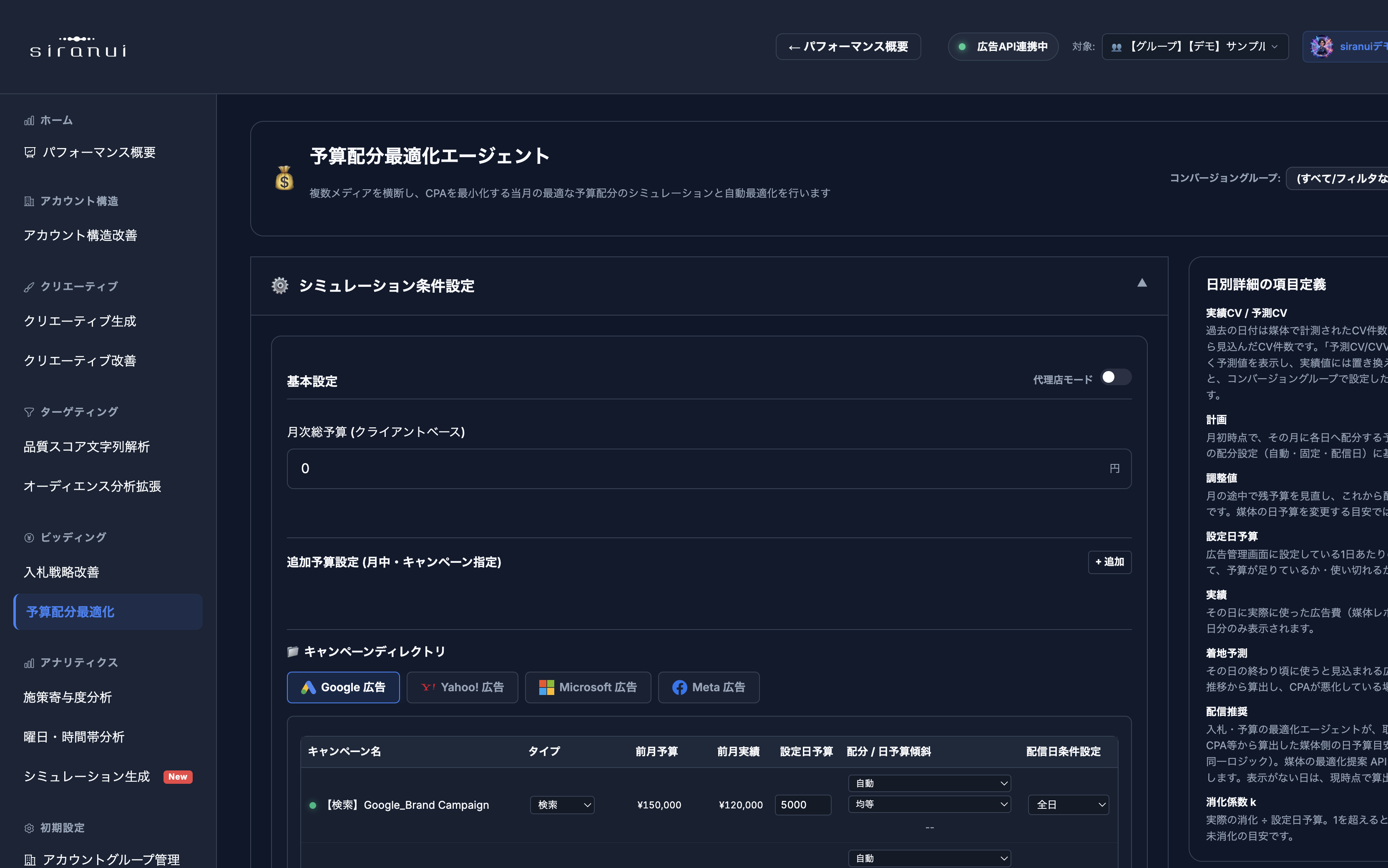This screenshot has width=1388, height=868.
Task: Click the 前月予算 column header
Action: click(x=656, y=751)
